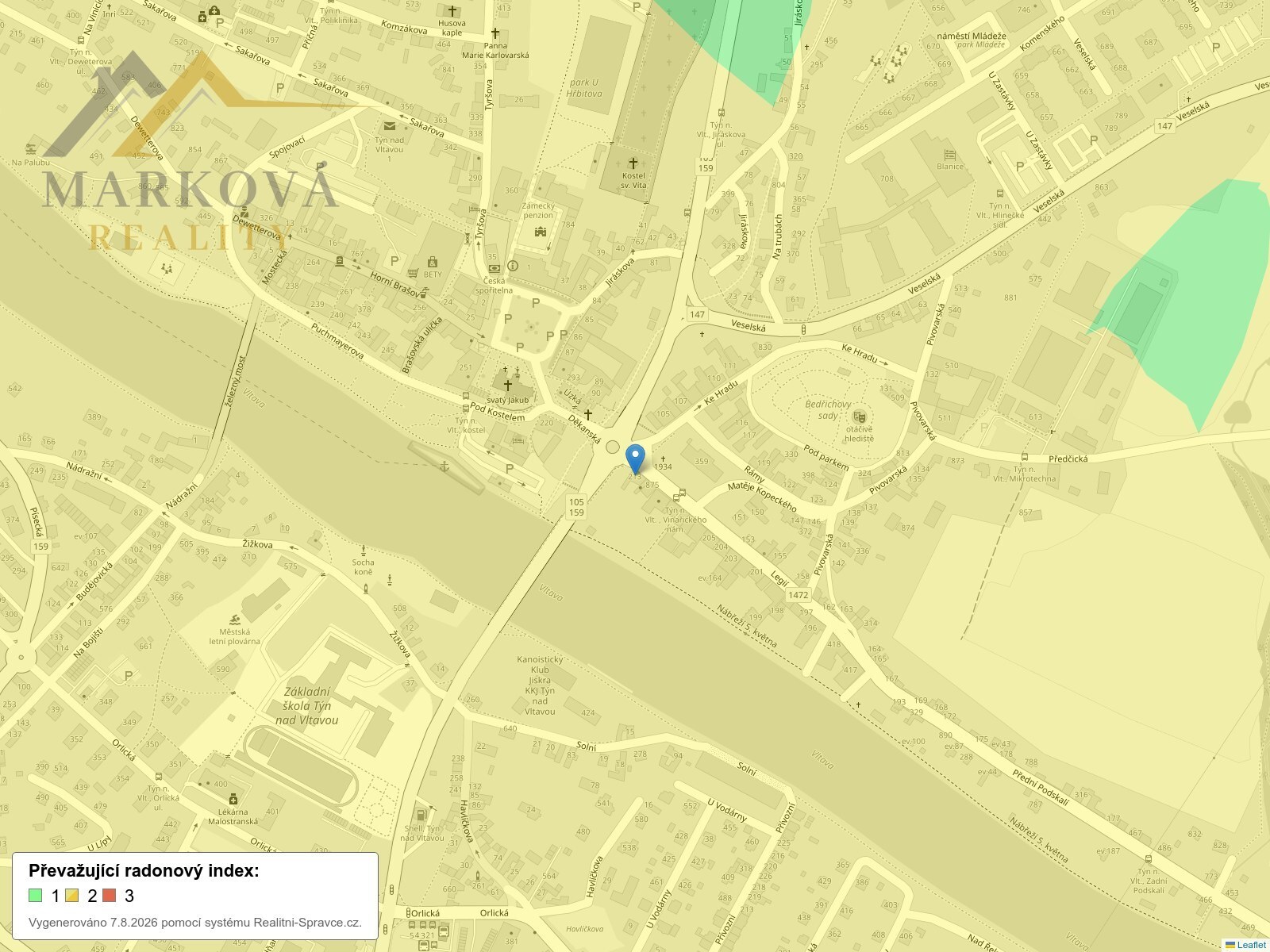The image size is (1270, 952).
Task: Click the otáčivé hlediště theatre icon
Action: (x=859, y=416)
